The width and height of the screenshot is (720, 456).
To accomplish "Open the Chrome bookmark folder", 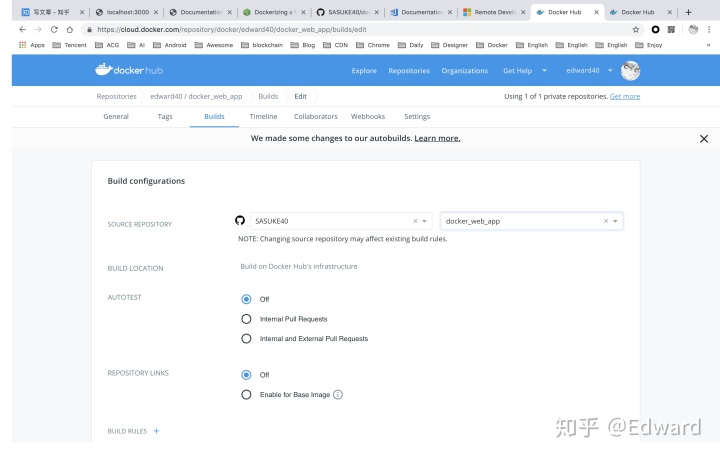I will tap(372, 45).
